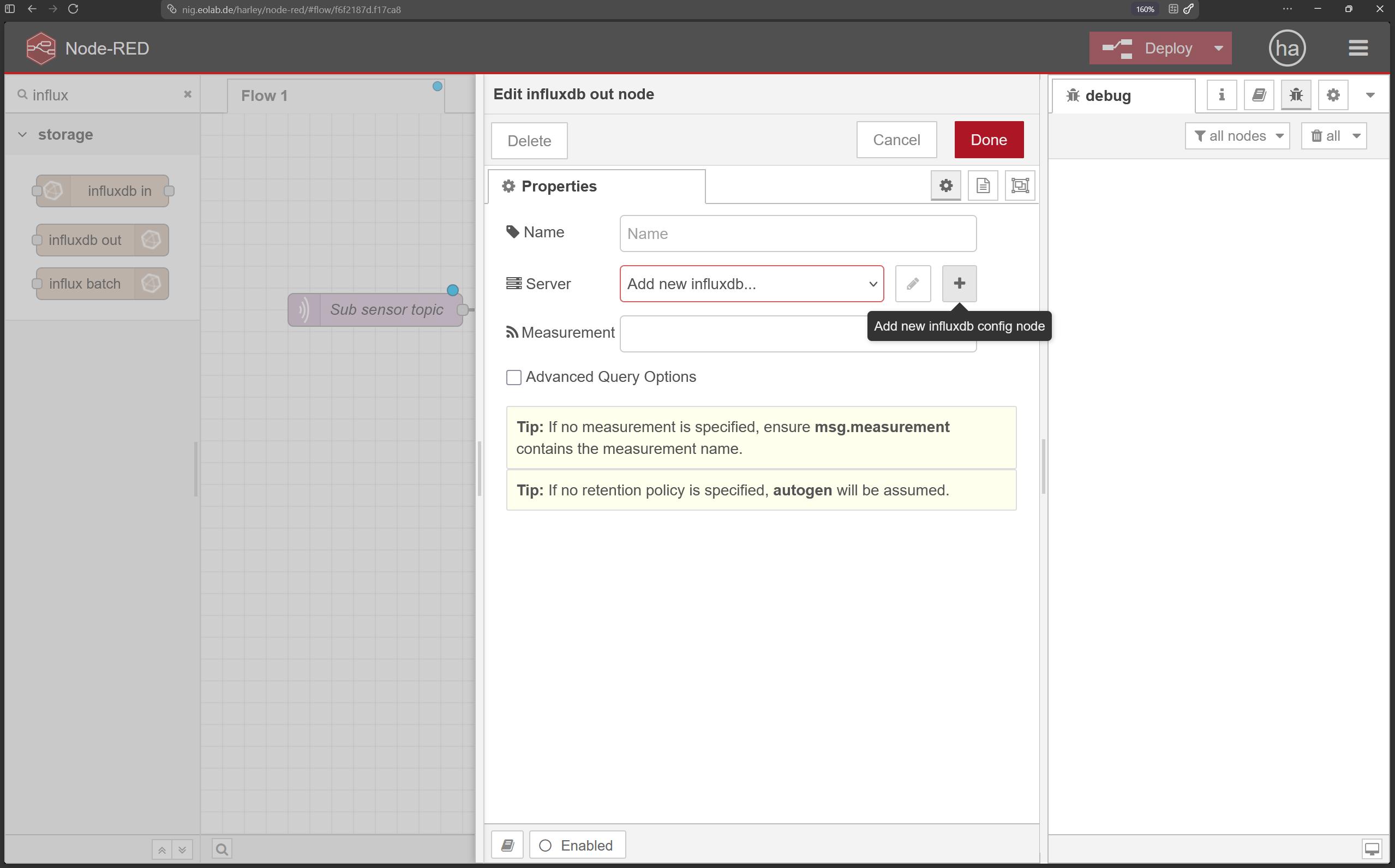Toggle the browser sidebar panel icon
Screen dimensions: 1395x868
click(x=10, y=9)
